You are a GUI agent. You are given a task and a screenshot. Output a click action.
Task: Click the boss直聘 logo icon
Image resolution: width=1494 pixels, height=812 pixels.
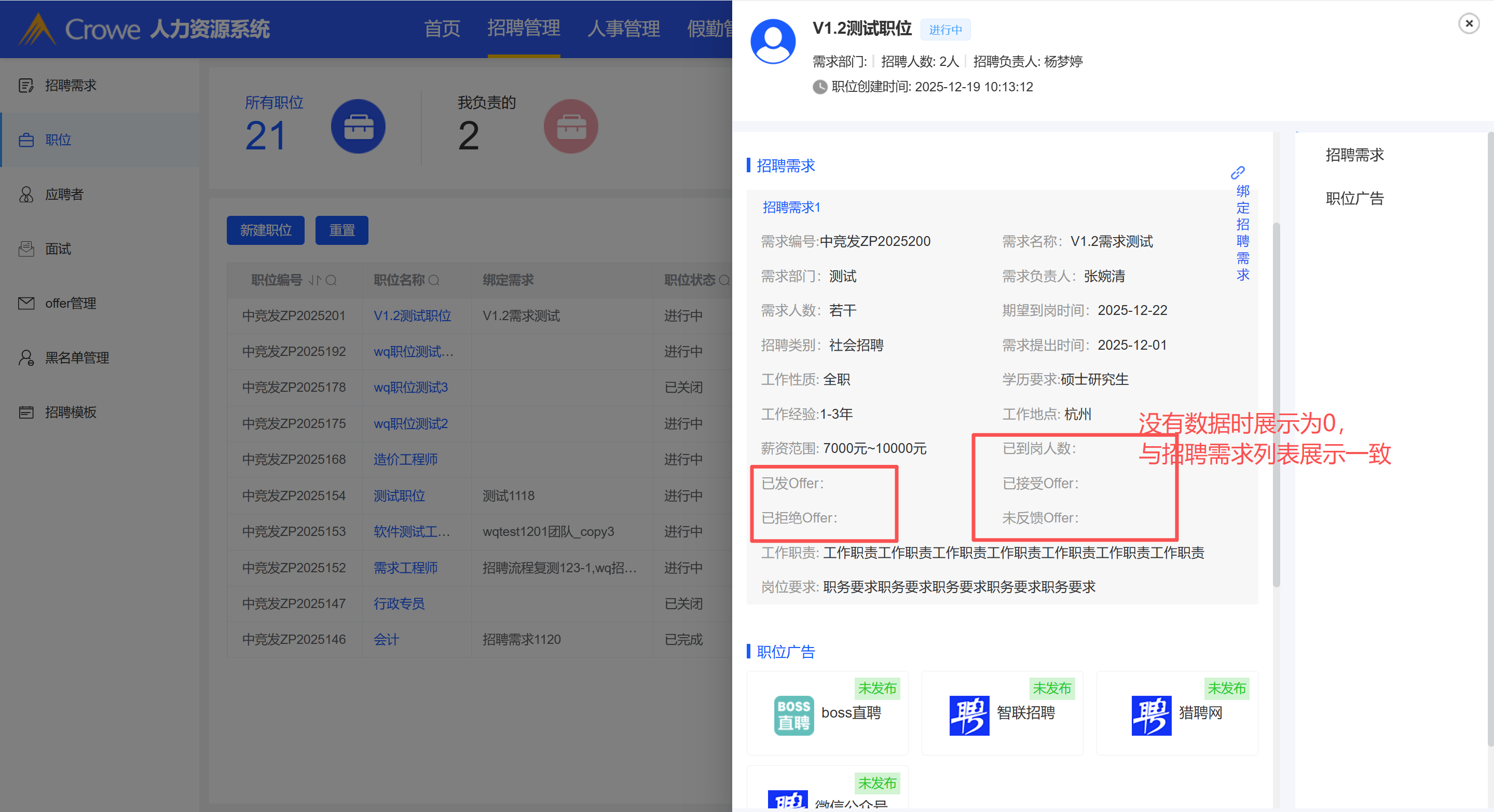point(793,714)
